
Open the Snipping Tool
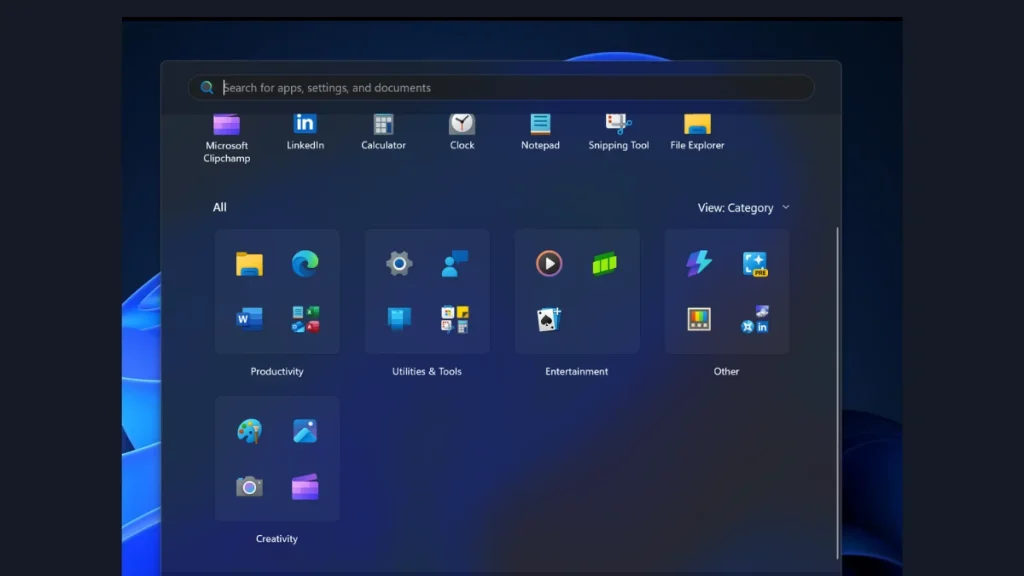[x=618, y=131]
